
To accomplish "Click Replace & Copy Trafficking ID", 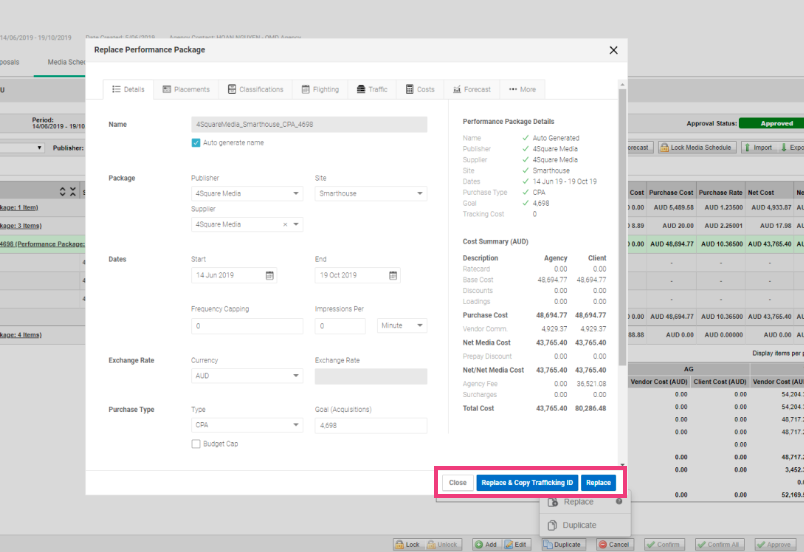I will 527,483.
